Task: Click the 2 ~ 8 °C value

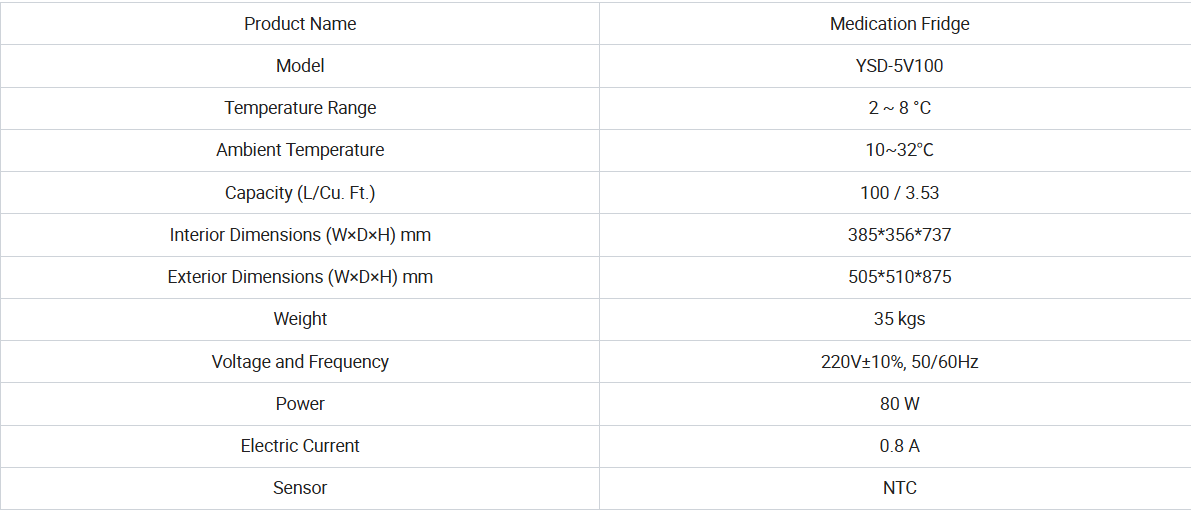Action: click(899, 108)
